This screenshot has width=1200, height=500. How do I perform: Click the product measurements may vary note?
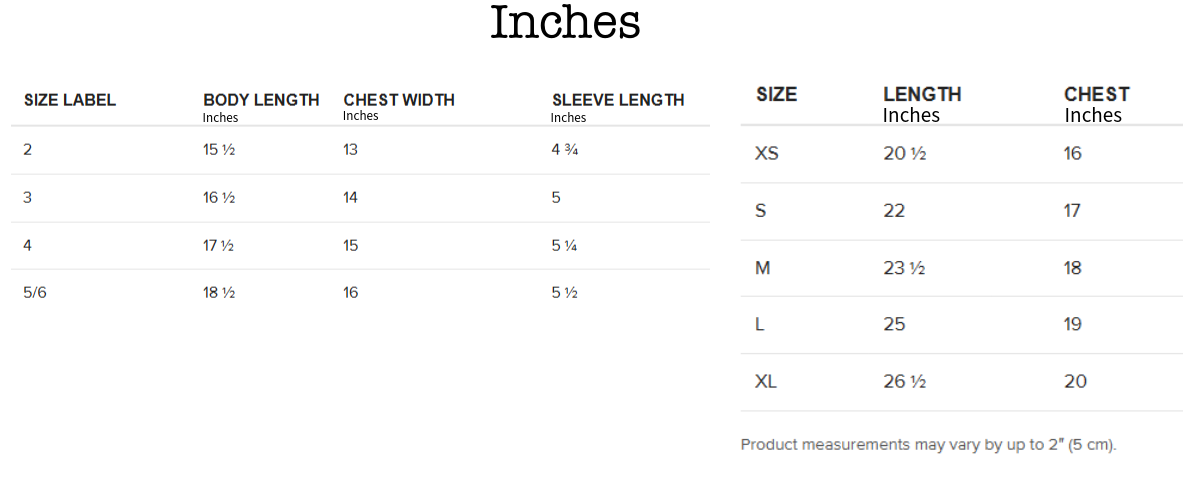[x=928, y=445]
